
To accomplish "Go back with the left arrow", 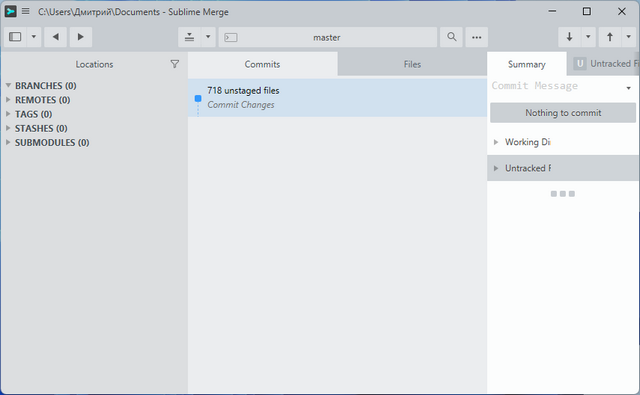I will coord(56,37).
